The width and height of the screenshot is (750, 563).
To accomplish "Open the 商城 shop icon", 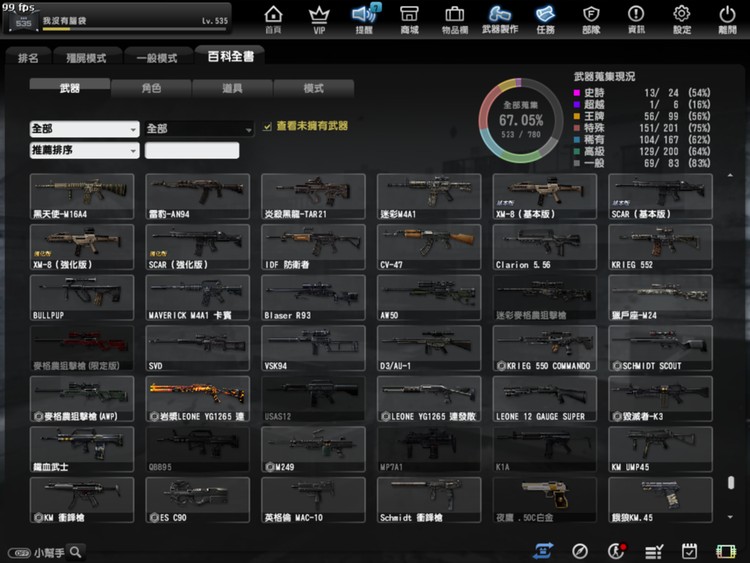I will pos(409,18).
